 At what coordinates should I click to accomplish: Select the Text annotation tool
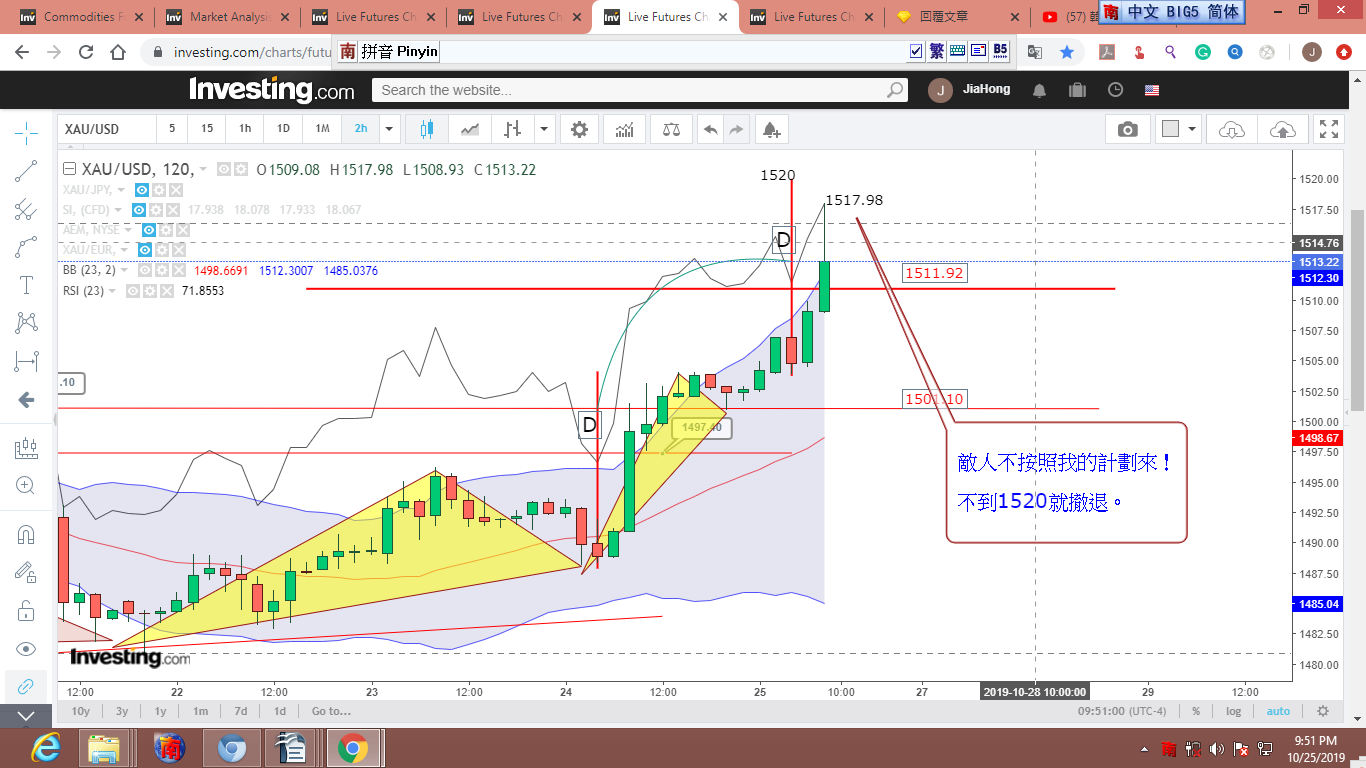tap(26, 285)
